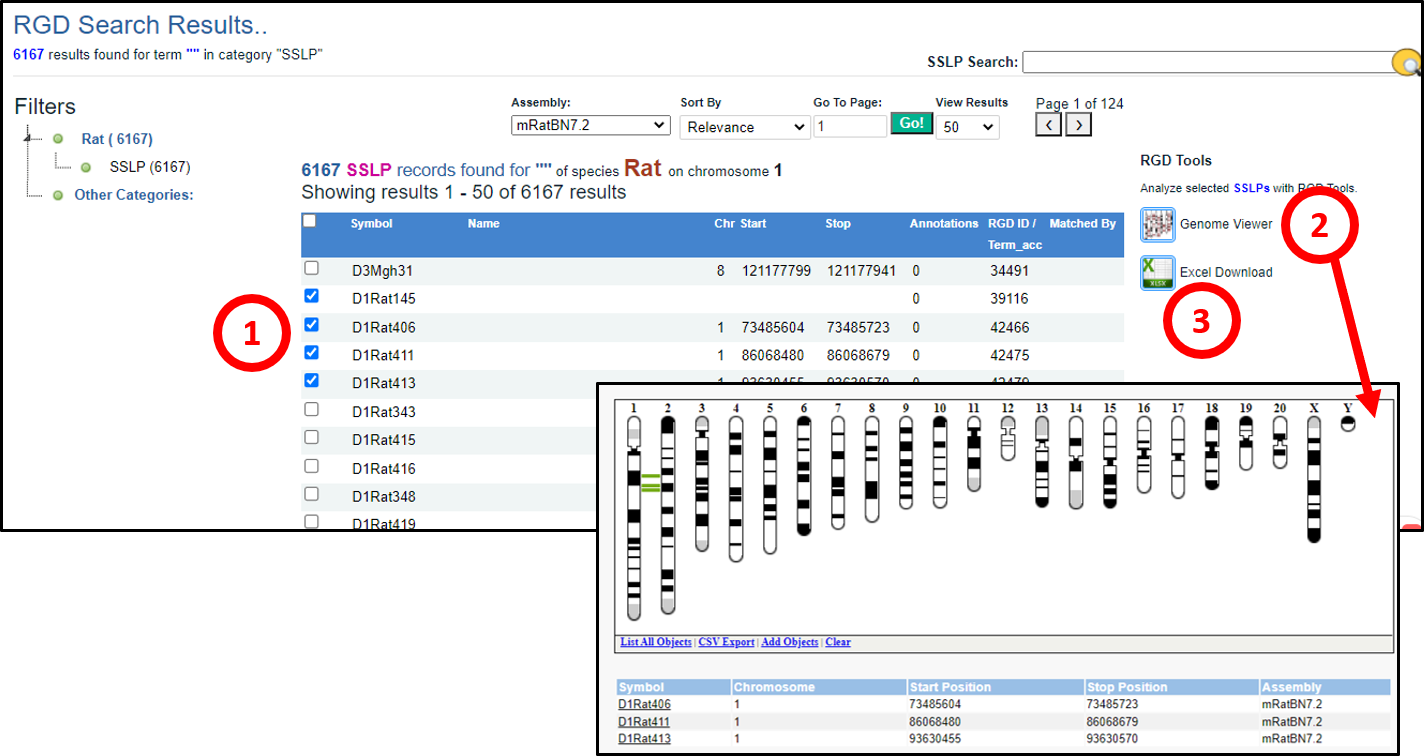Click the green Rat filter bullet
Image resolution: width=1424 pixels, height=756 pixels.
tap(58, 140)
